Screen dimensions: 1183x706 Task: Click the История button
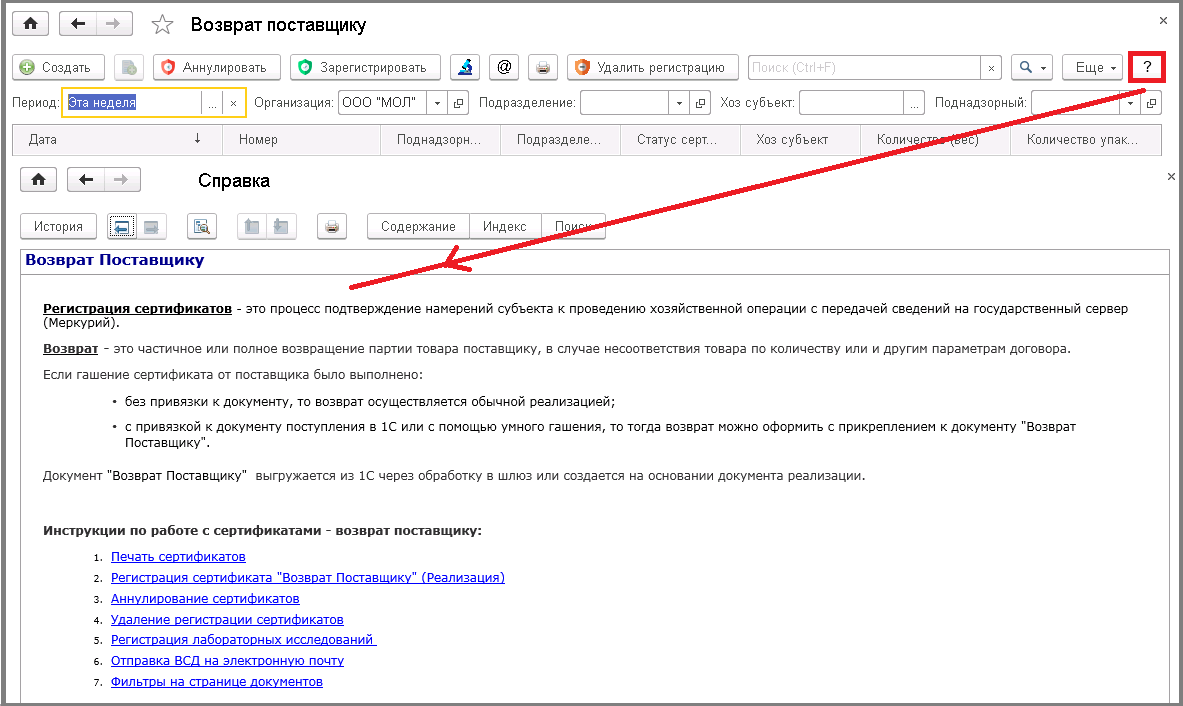pos(58,226)
